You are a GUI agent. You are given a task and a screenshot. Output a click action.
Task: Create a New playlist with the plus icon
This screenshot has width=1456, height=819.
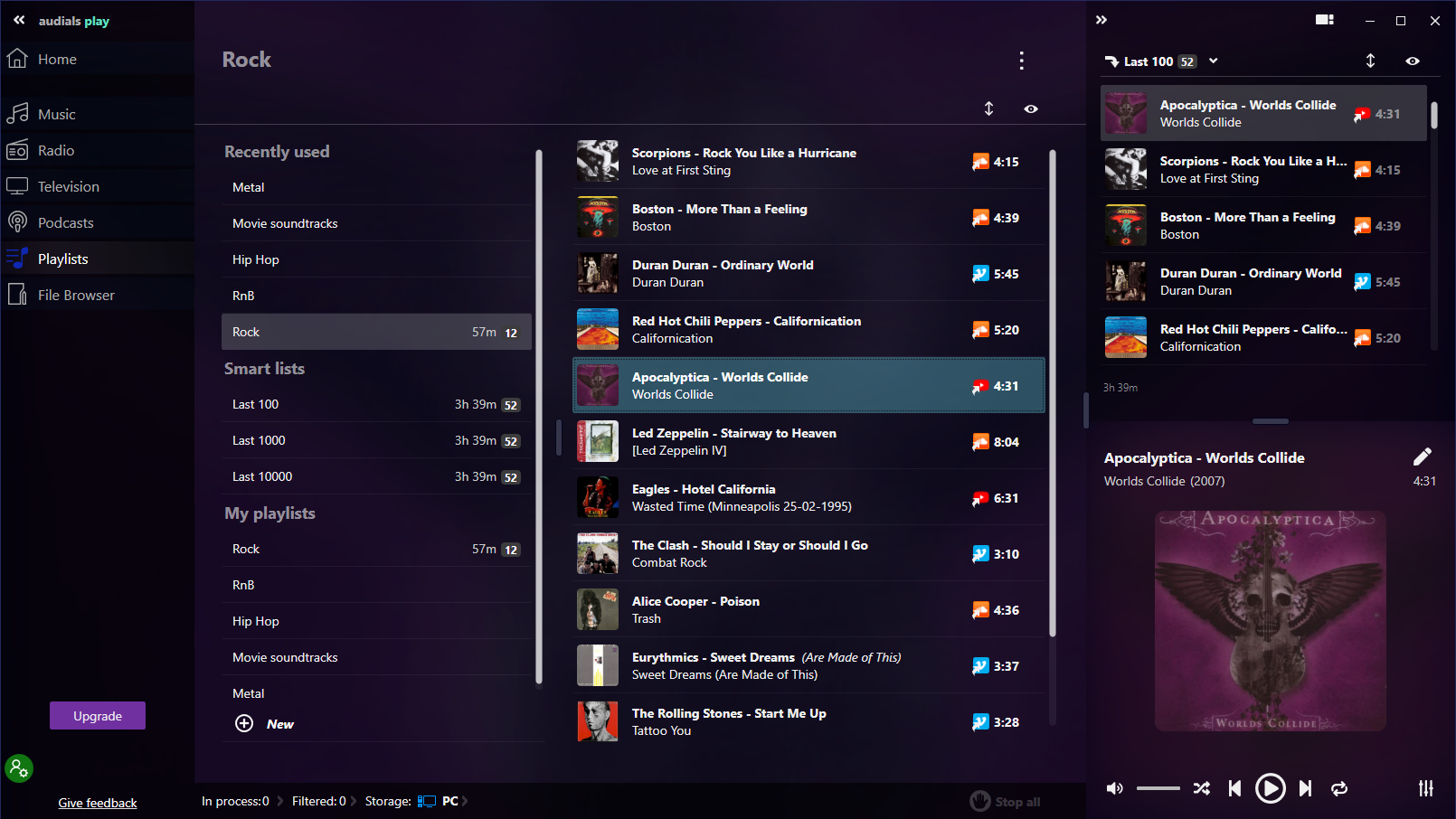(x=244, y=723)
